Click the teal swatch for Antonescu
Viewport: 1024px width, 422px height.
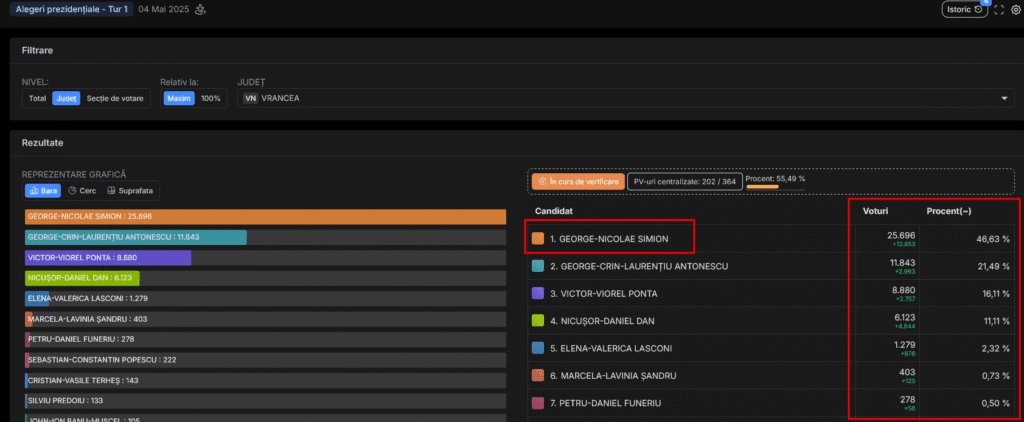[538, 266]
